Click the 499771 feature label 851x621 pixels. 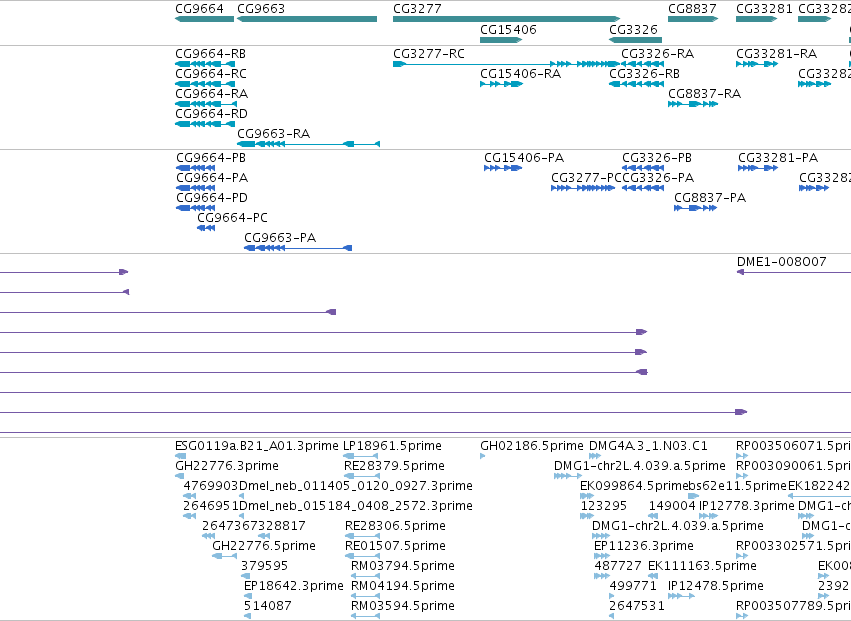[633, 587]
